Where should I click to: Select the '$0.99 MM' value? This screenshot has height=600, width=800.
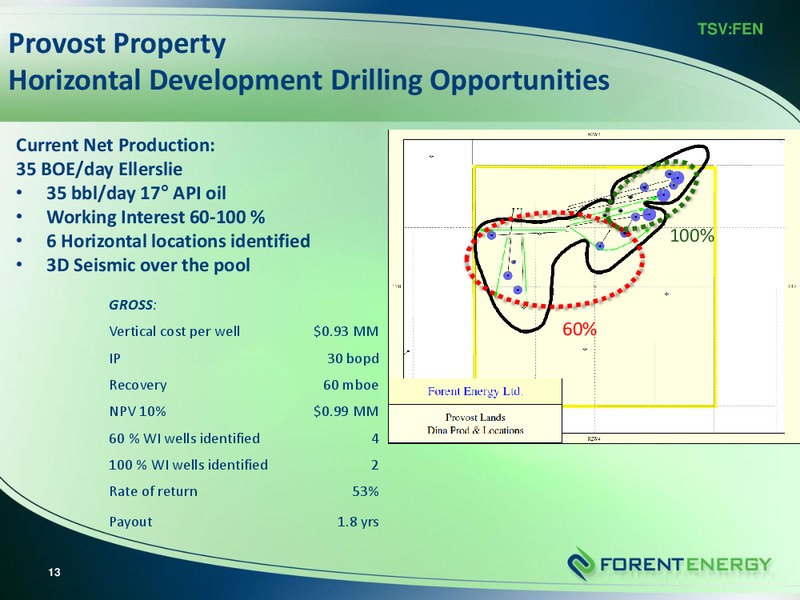pos(346,411)
